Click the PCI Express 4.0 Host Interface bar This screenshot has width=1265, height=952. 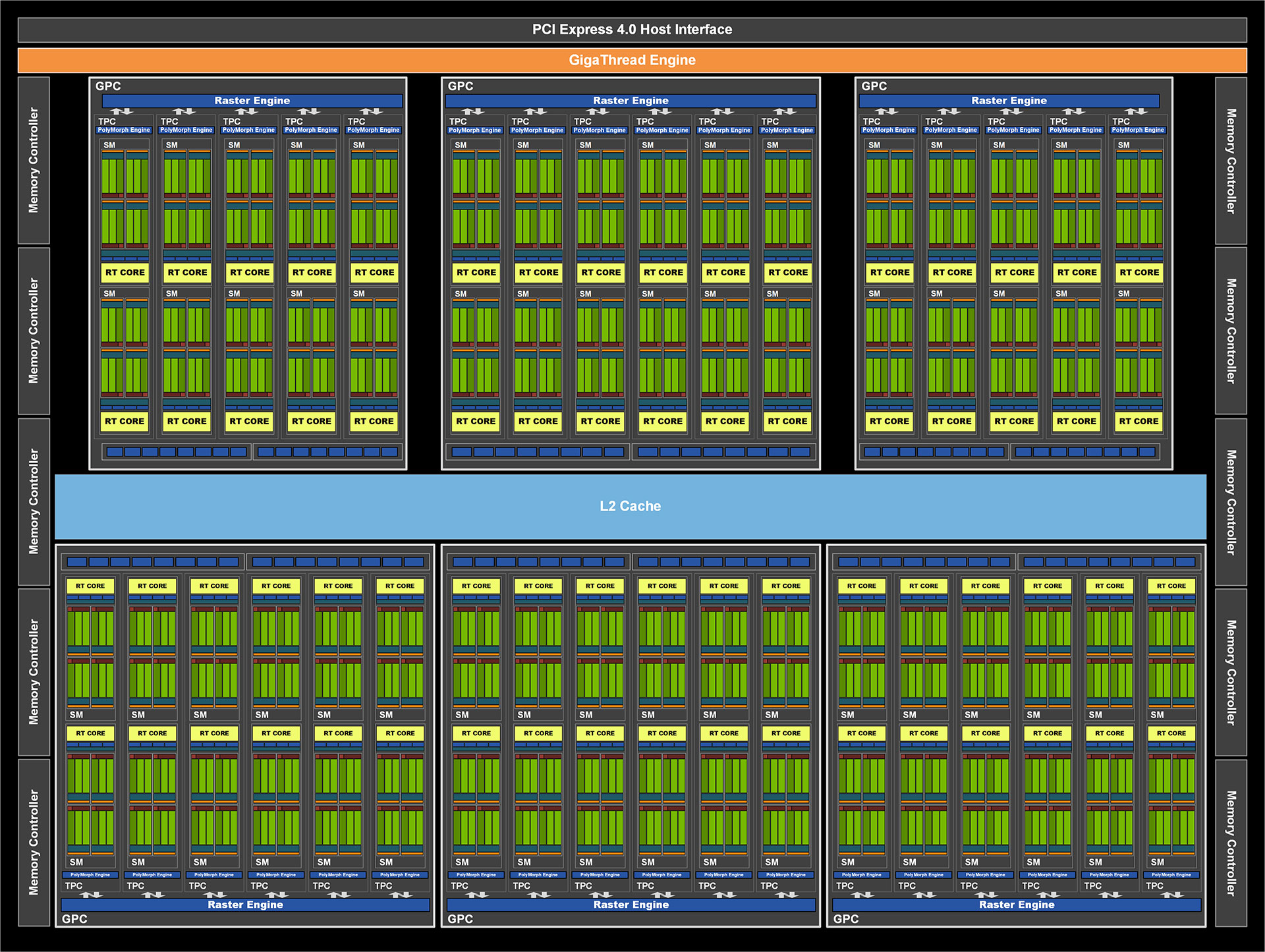pyautogui.click(x=632, y=30)
